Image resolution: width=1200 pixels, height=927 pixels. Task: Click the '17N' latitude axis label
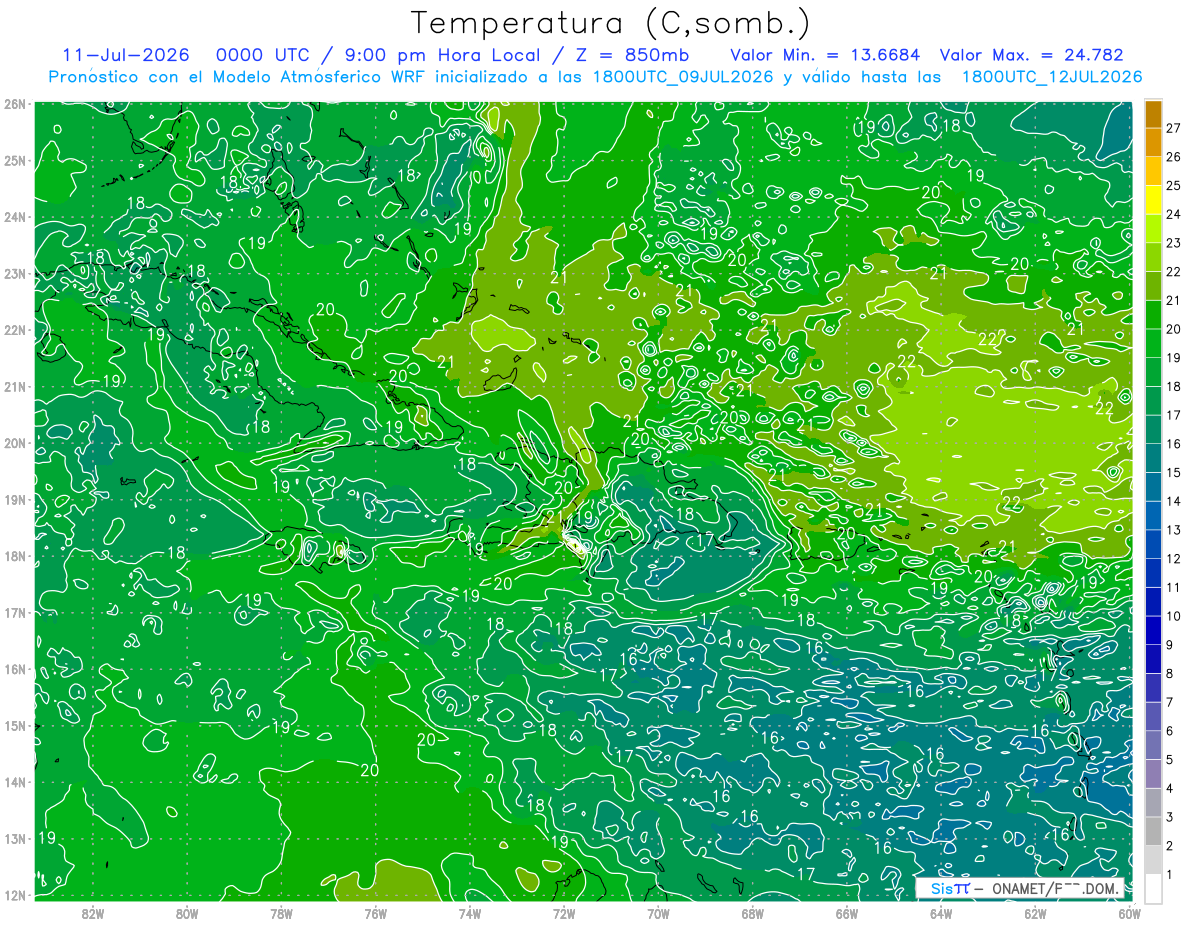[x=14, y=612]
